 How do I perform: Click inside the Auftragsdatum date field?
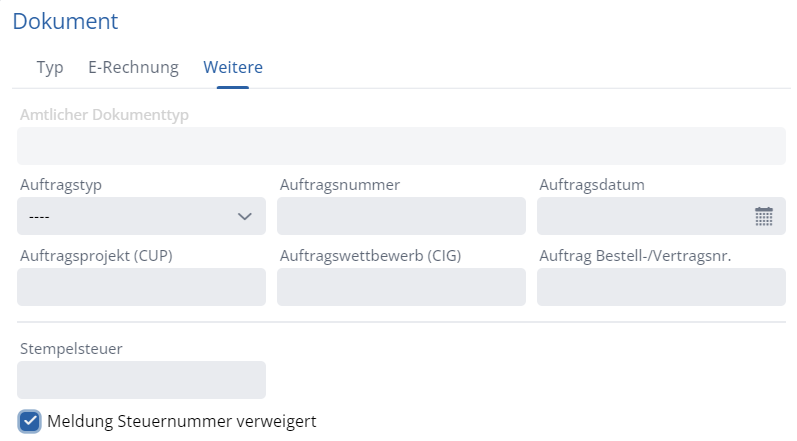640,216
